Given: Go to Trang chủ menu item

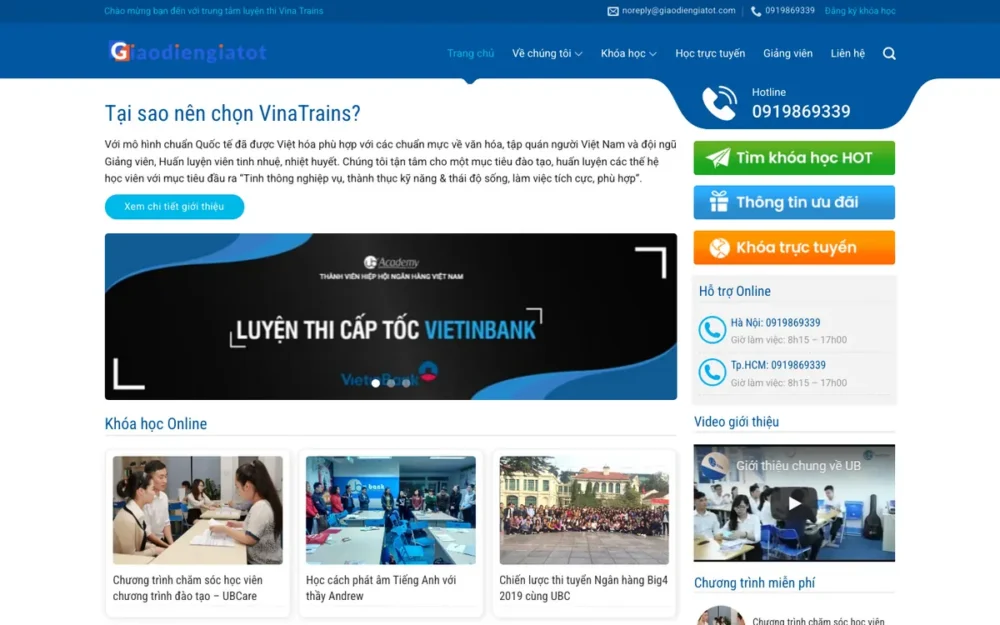Looking at the screenshot, I should coord(471,54).
